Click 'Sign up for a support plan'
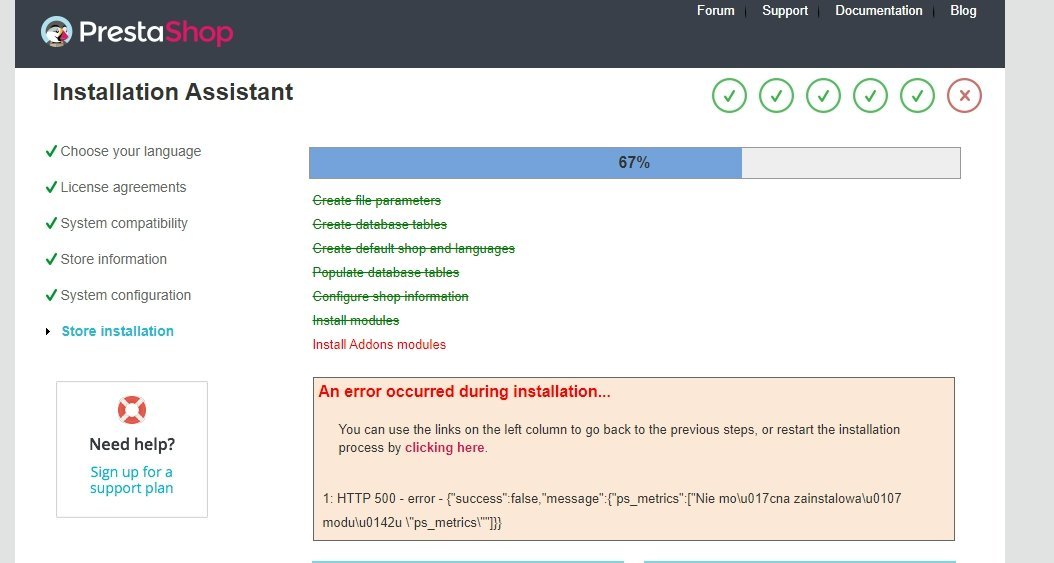Image resolution: width=1054 pixels, height=563 pixels. (132, 480)
